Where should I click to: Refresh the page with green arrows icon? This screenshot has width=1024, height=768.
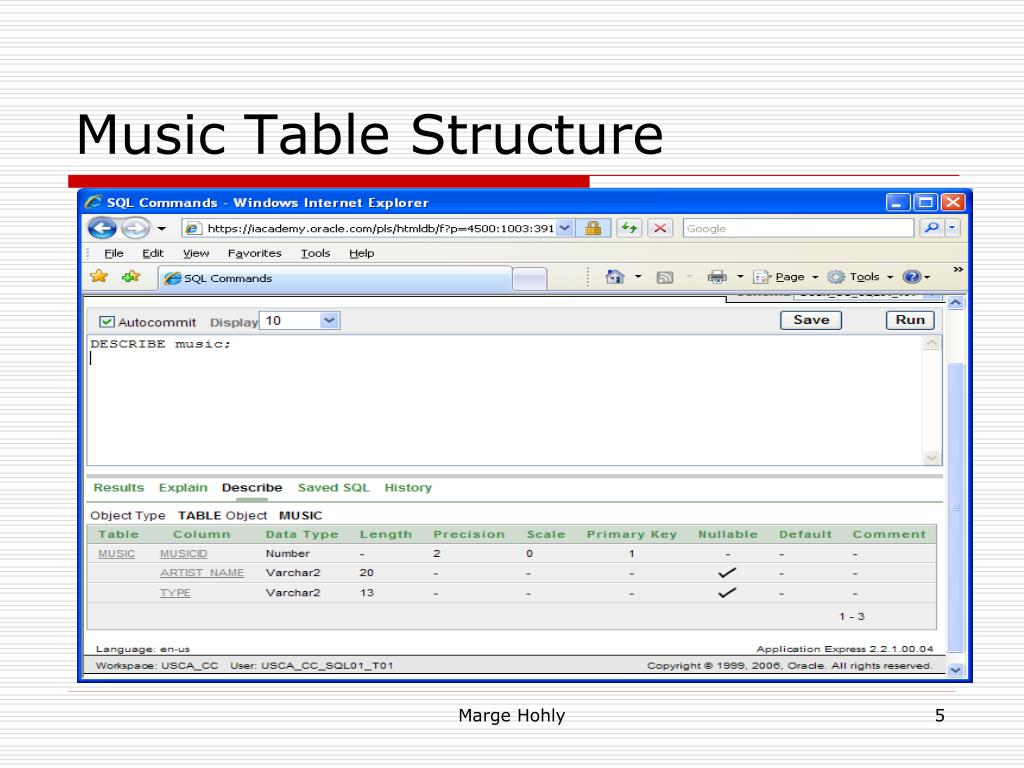629,228
